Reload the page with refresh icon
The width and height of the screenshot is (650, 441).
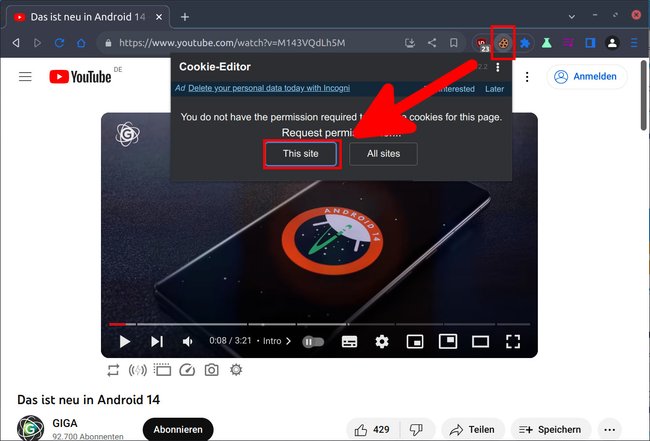tap(59, 43)
